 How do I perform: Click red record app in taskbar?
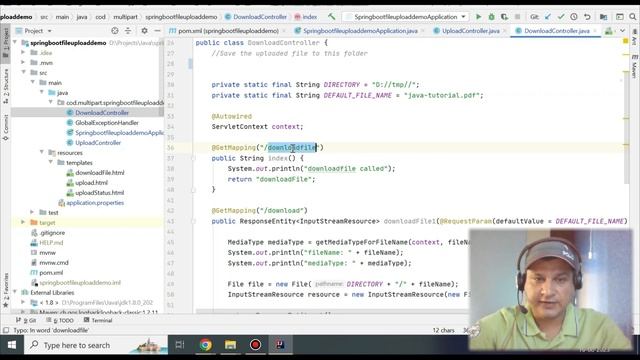[256, 345]
